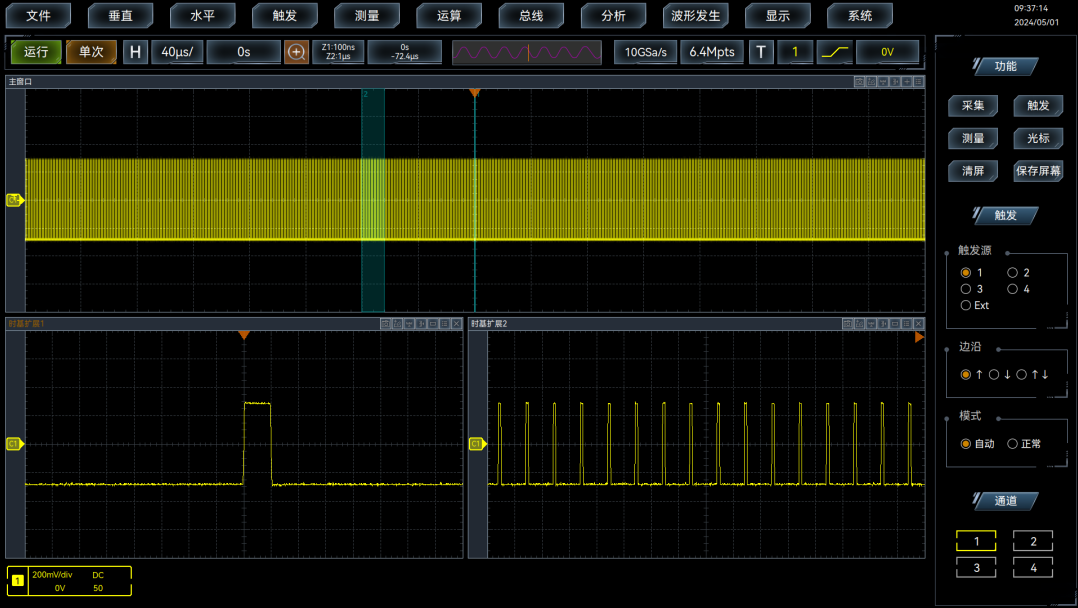Click the camera icon in 时基扩展1 title bar

pos(386,323)
